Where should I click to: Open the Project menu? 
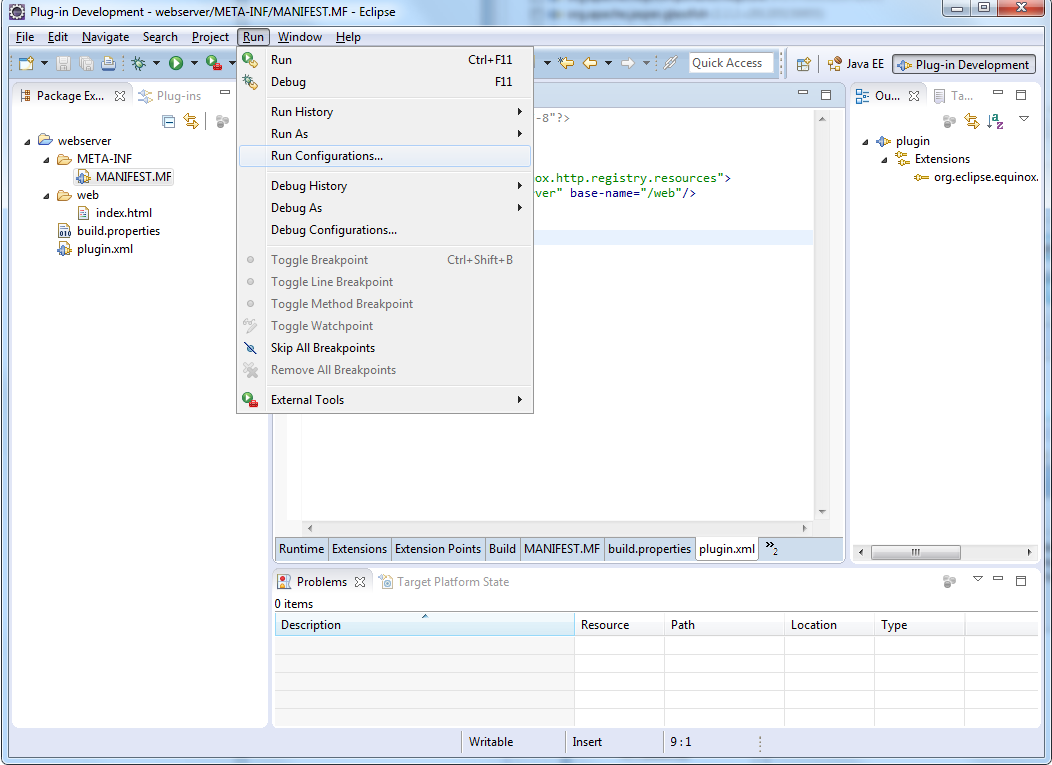(x=210, y=37)
